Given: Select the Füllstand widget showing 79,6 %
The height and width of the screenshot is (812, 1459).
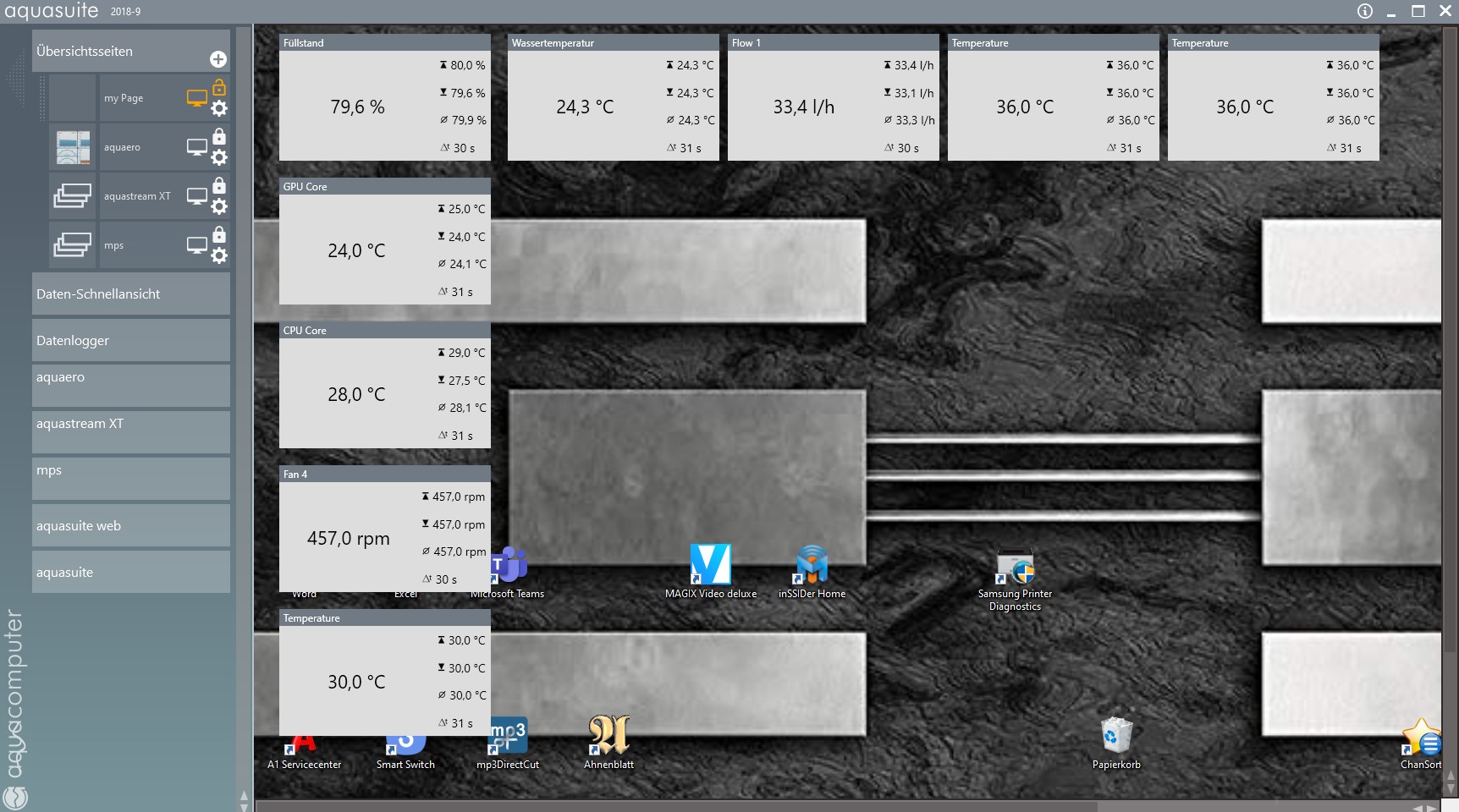Looking at the screenshot, I should (385, 97).
